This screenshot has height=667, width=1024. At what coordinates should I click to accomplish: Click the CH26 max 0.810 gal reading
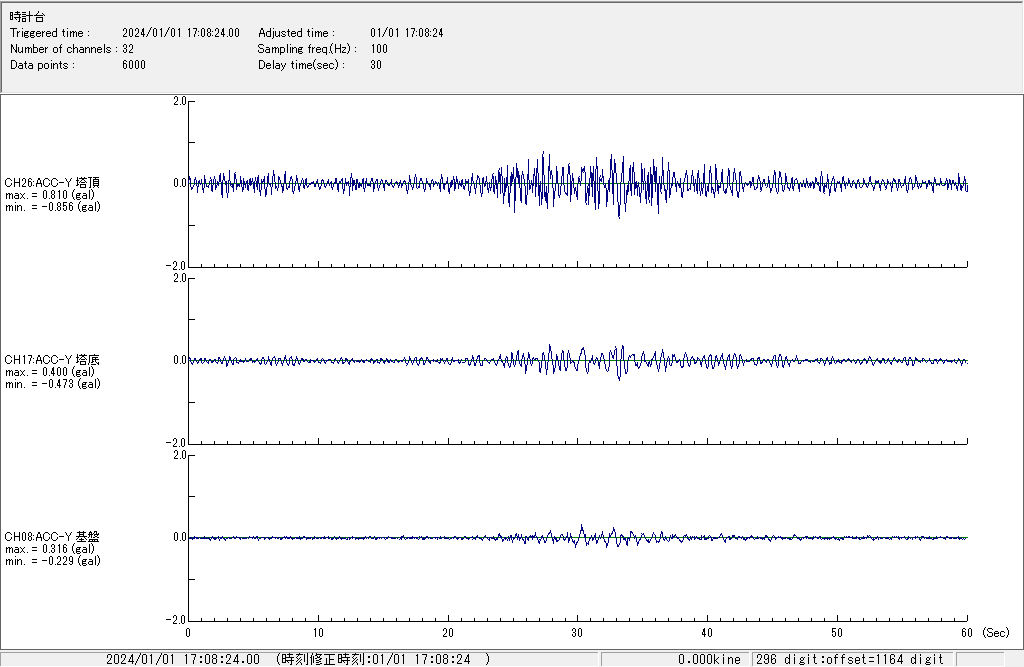tap(50, 194)
